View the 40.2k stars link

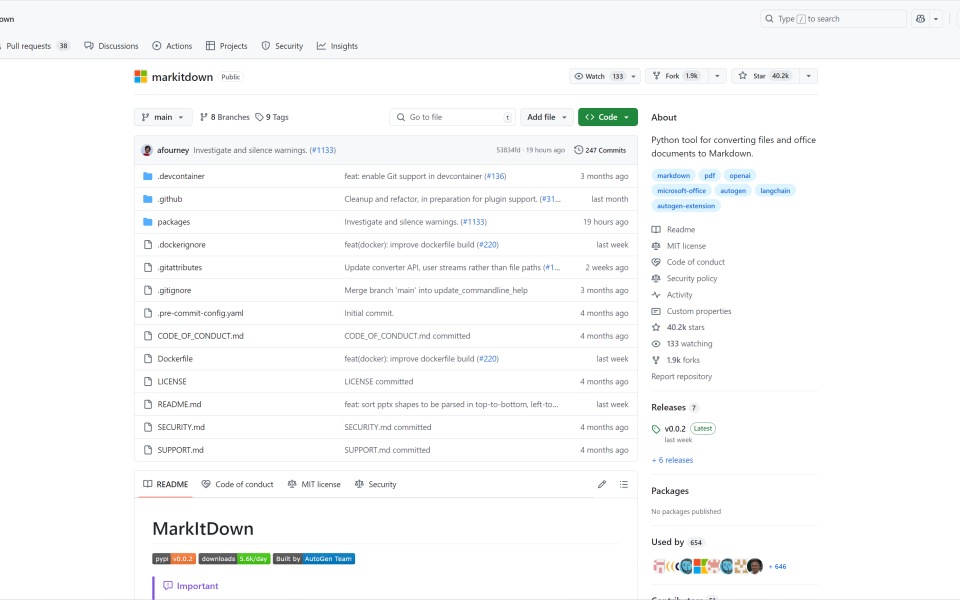(678, 328)
